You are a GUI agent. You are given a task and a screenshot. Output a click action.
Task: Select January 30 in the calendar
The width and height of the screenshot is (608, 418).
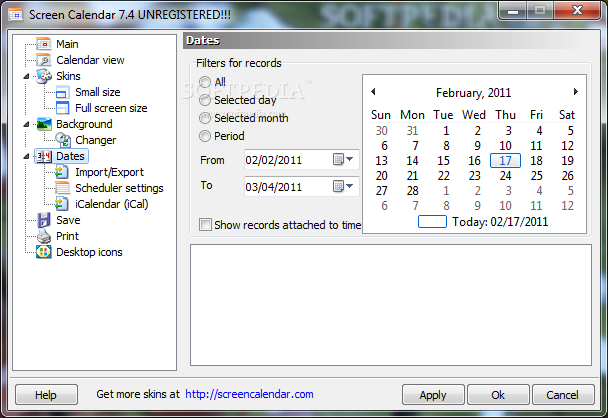click(382, 131)
